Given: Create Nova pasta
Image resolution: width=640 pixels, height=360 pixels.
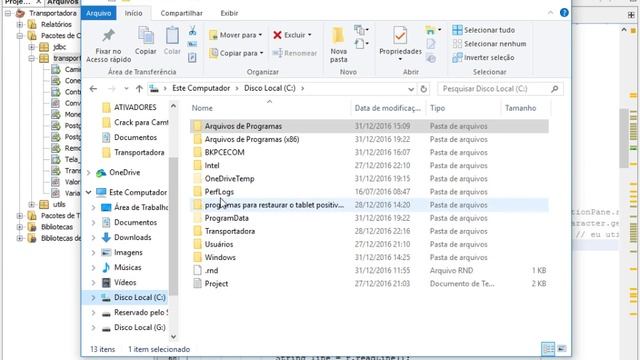Looking at the screenshot, I should pyautogui.click(x=338, y=45).
